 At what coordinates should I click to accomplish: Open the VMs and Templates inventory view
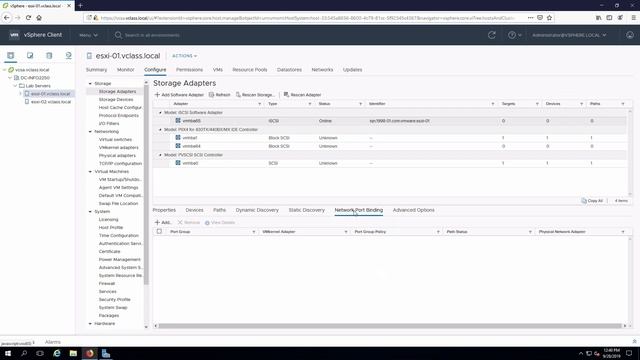[30, 56]
